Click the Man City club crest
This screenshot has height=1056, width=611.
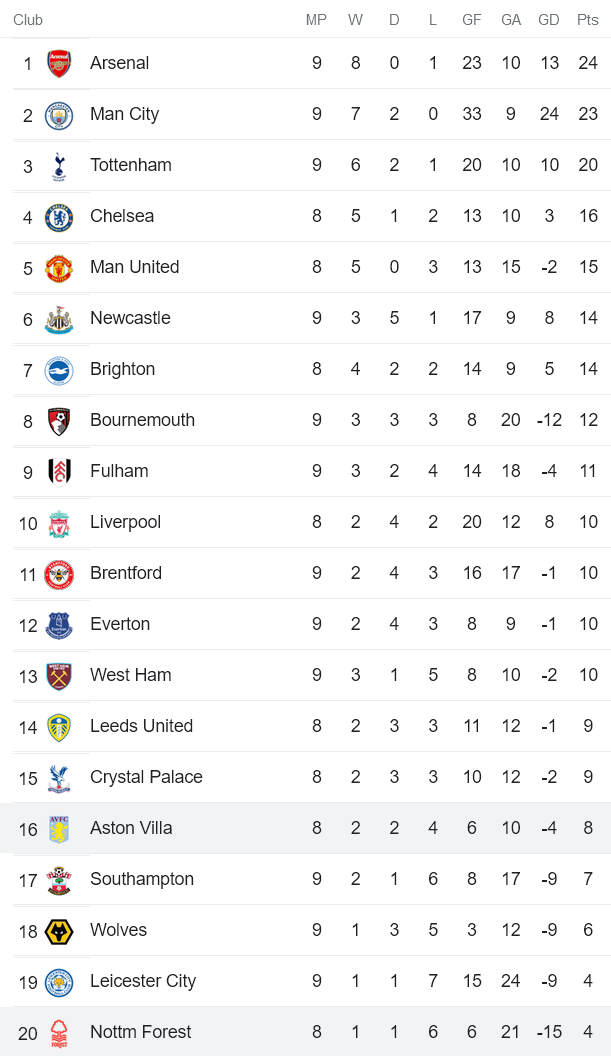pos(59,115)
